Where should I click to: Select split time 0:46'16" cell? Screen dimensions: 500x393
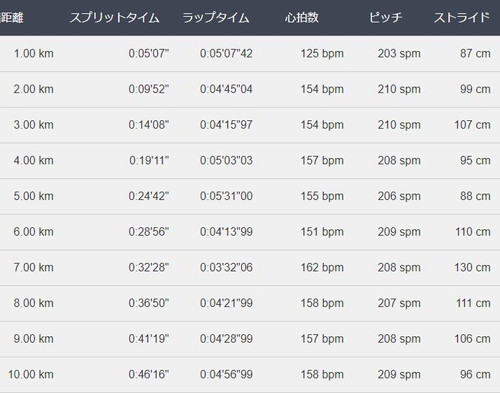coord(149,374)
